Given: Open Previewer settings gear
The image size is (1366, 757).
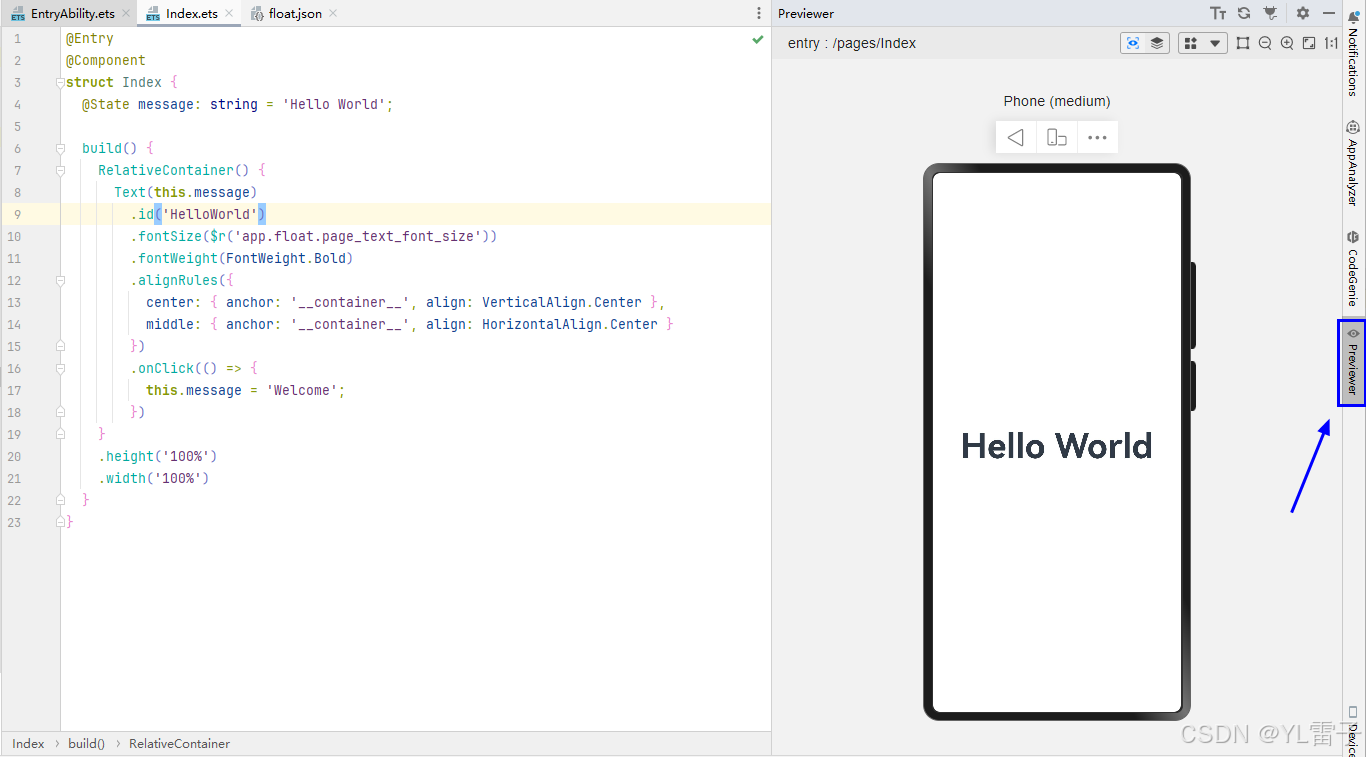Looking at the screenshot, I should tap(1303, 13).
